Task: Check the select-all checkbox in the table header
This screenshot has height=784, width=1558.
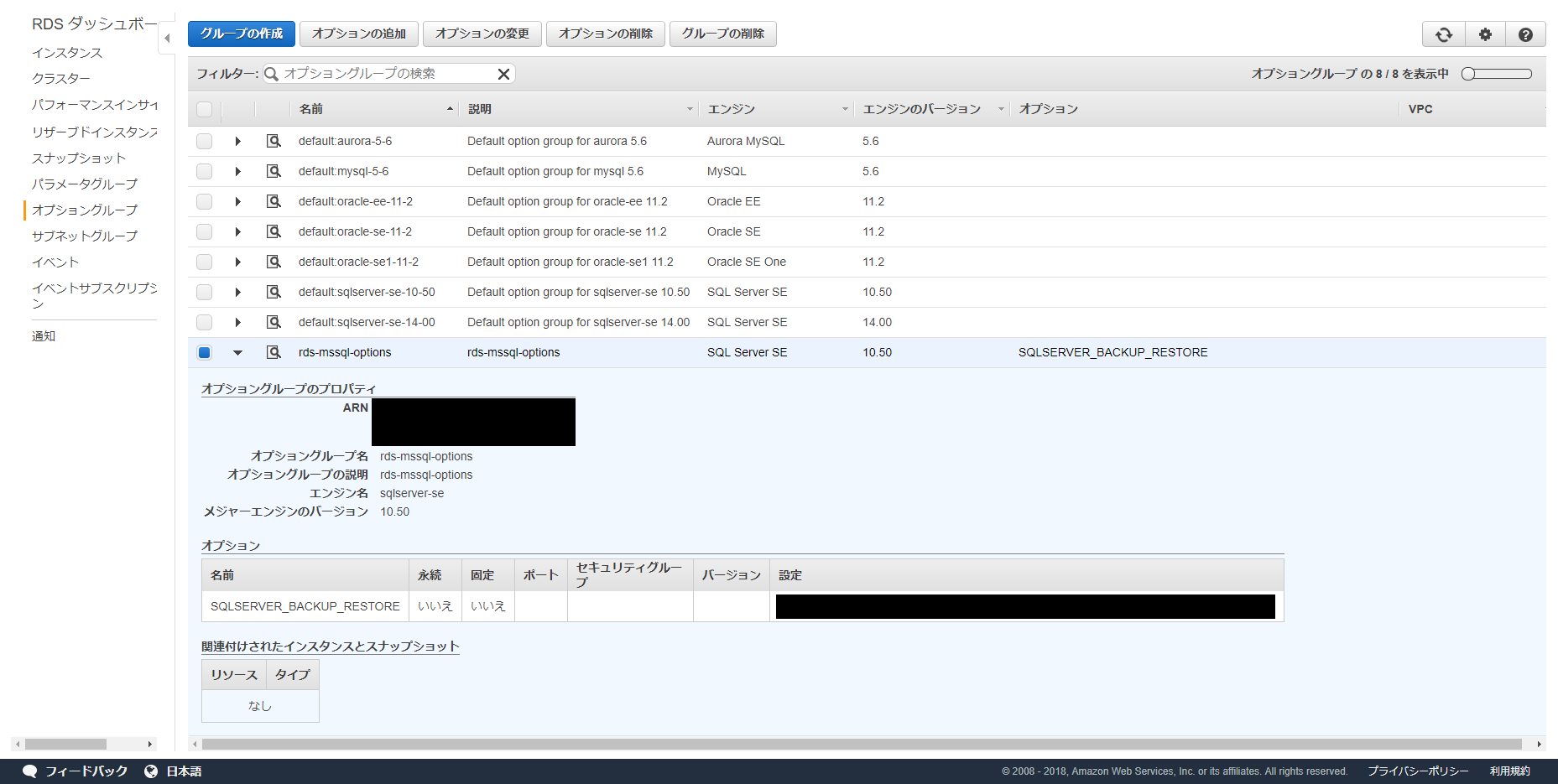Action: [x=204, y=109]
